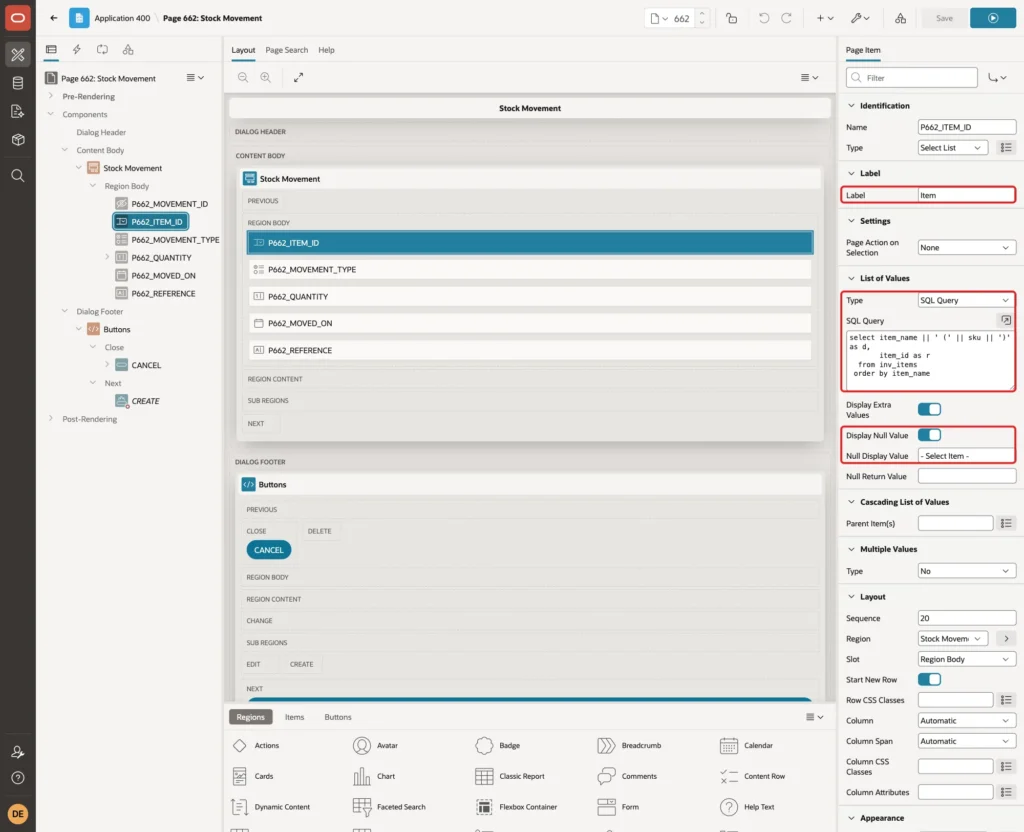Open the Slot Region Body dropdown

(967, 659)
